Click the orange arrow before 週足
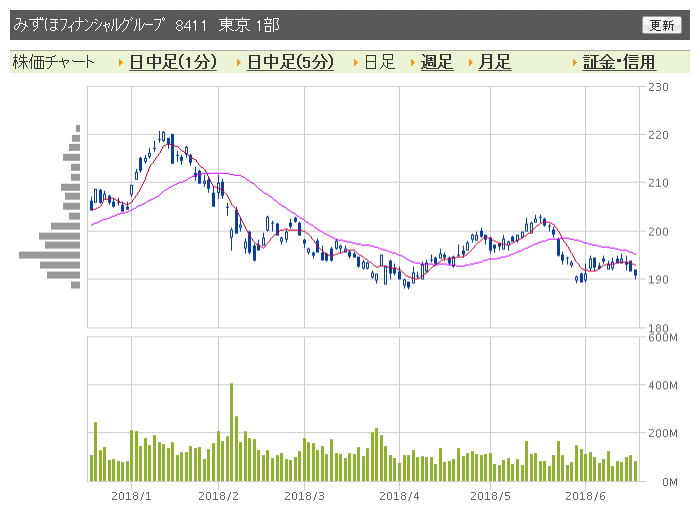Image resolution: width=698 pixels, height=521 pixels. point(413,63)
